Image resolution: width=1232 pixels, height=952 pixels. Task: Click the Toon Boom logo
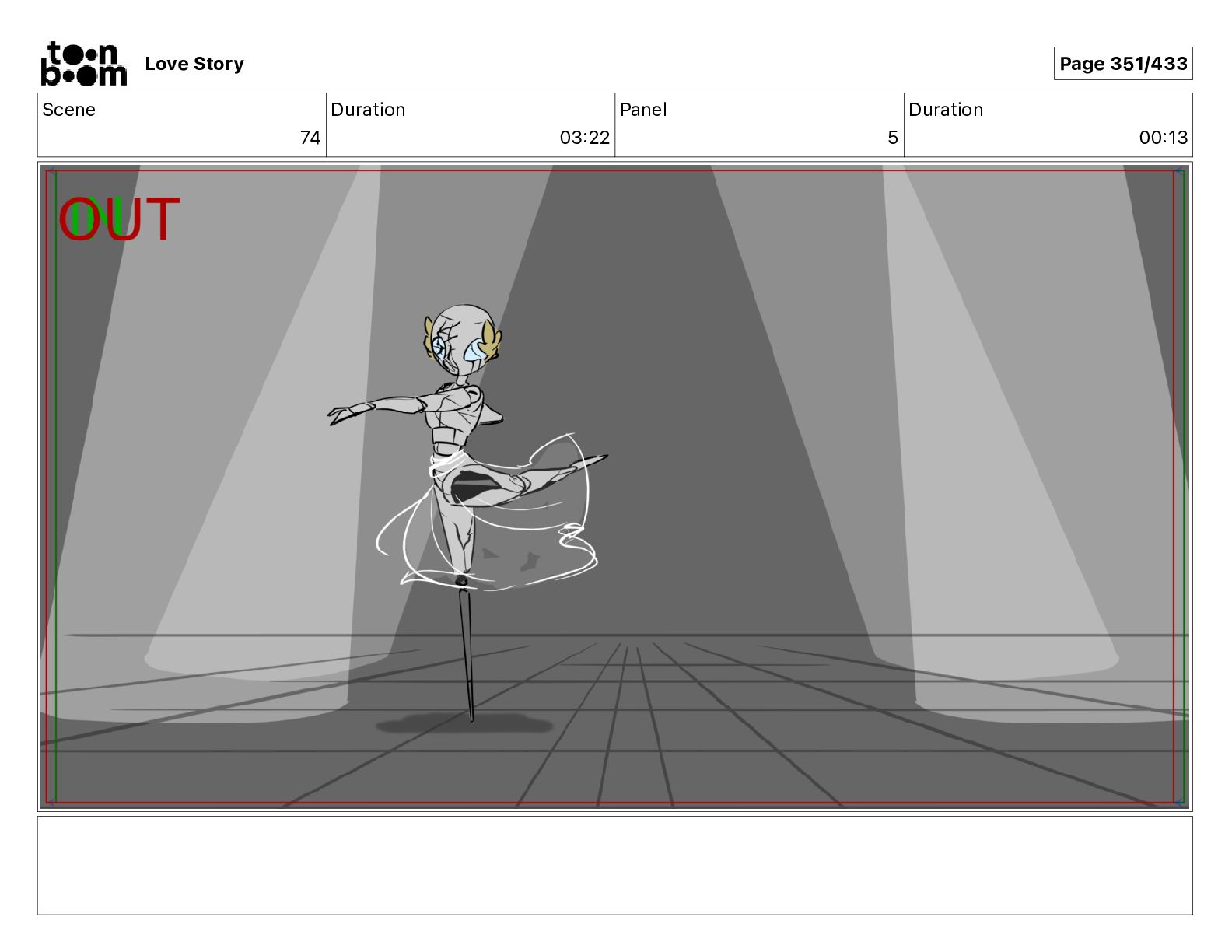pyautogui.click(x=84, y=63)
